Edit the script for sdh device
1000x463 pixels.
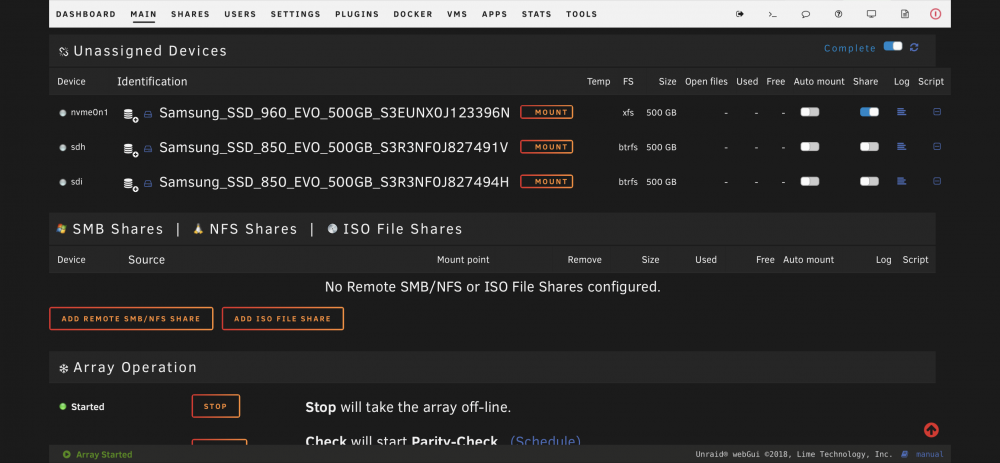[937, 146]
